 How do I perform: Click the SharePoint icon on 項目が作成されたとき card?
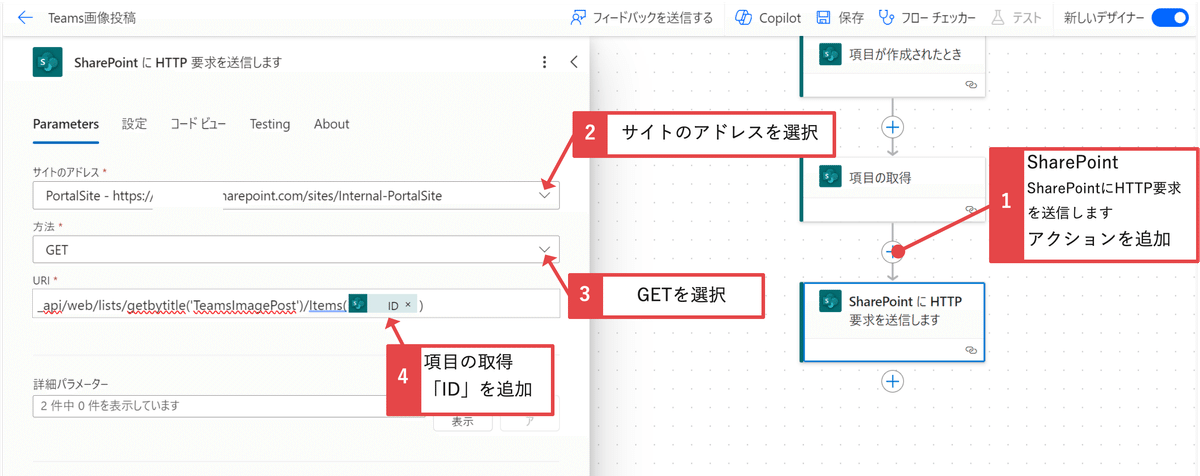pyautogui.click(x=830, y=54)
